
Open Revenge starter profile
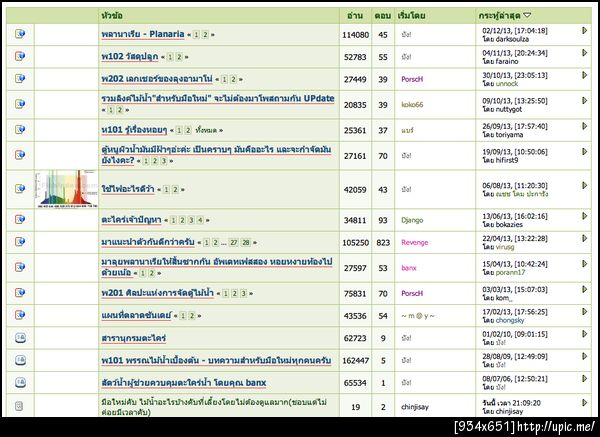click(x=414, y=242)
